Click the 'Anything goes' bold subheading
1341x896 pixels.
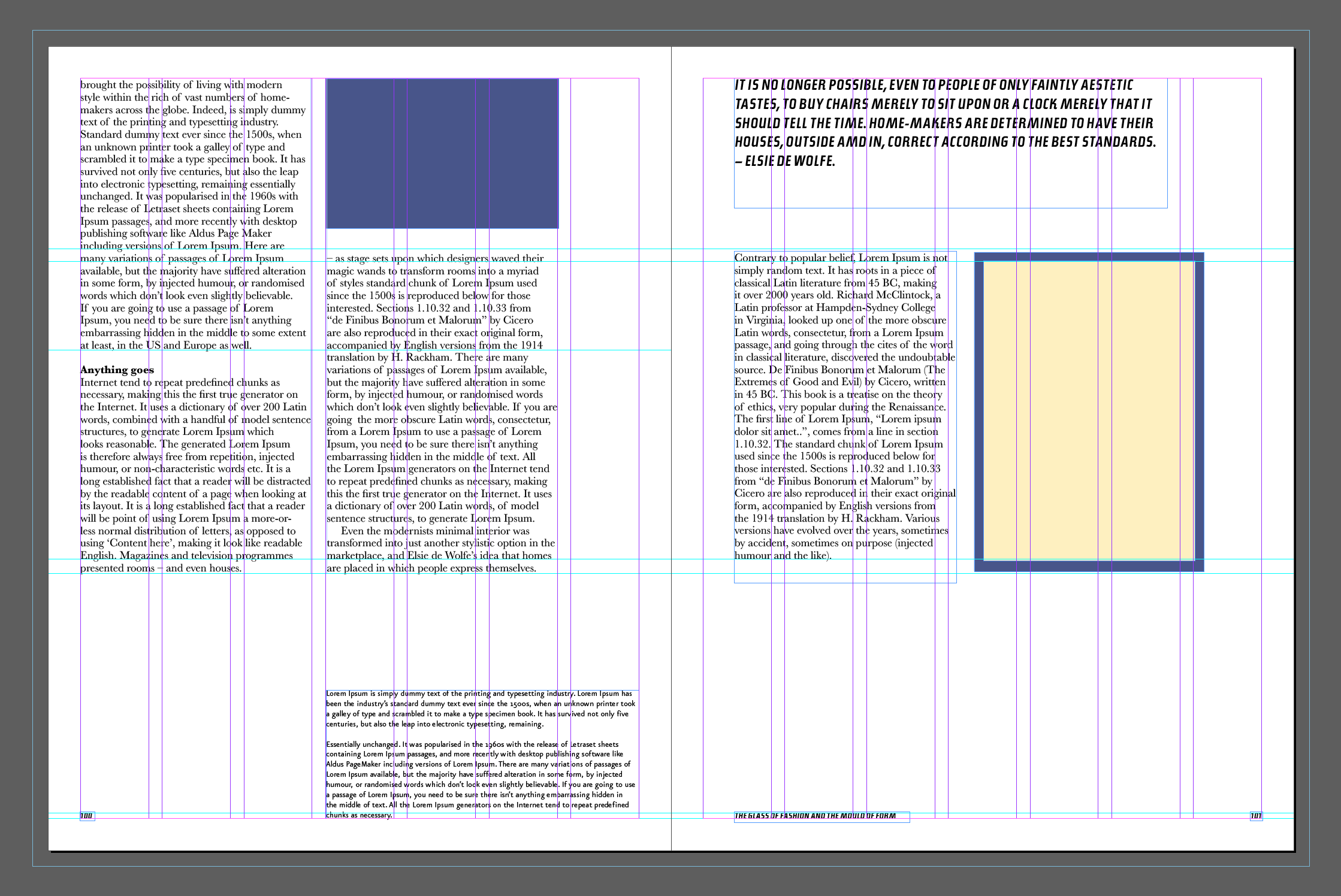pos(117,370)
